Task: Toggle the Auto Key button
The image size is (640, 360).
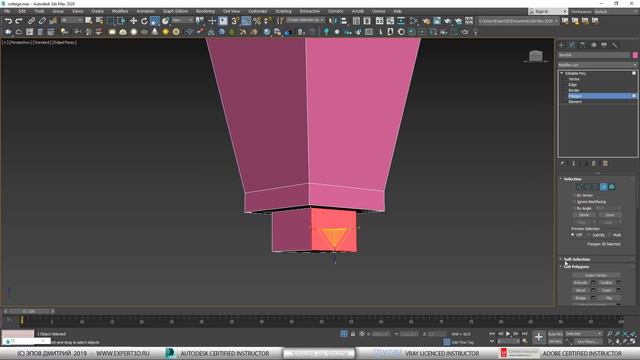Action: click(x=555, y=334)
